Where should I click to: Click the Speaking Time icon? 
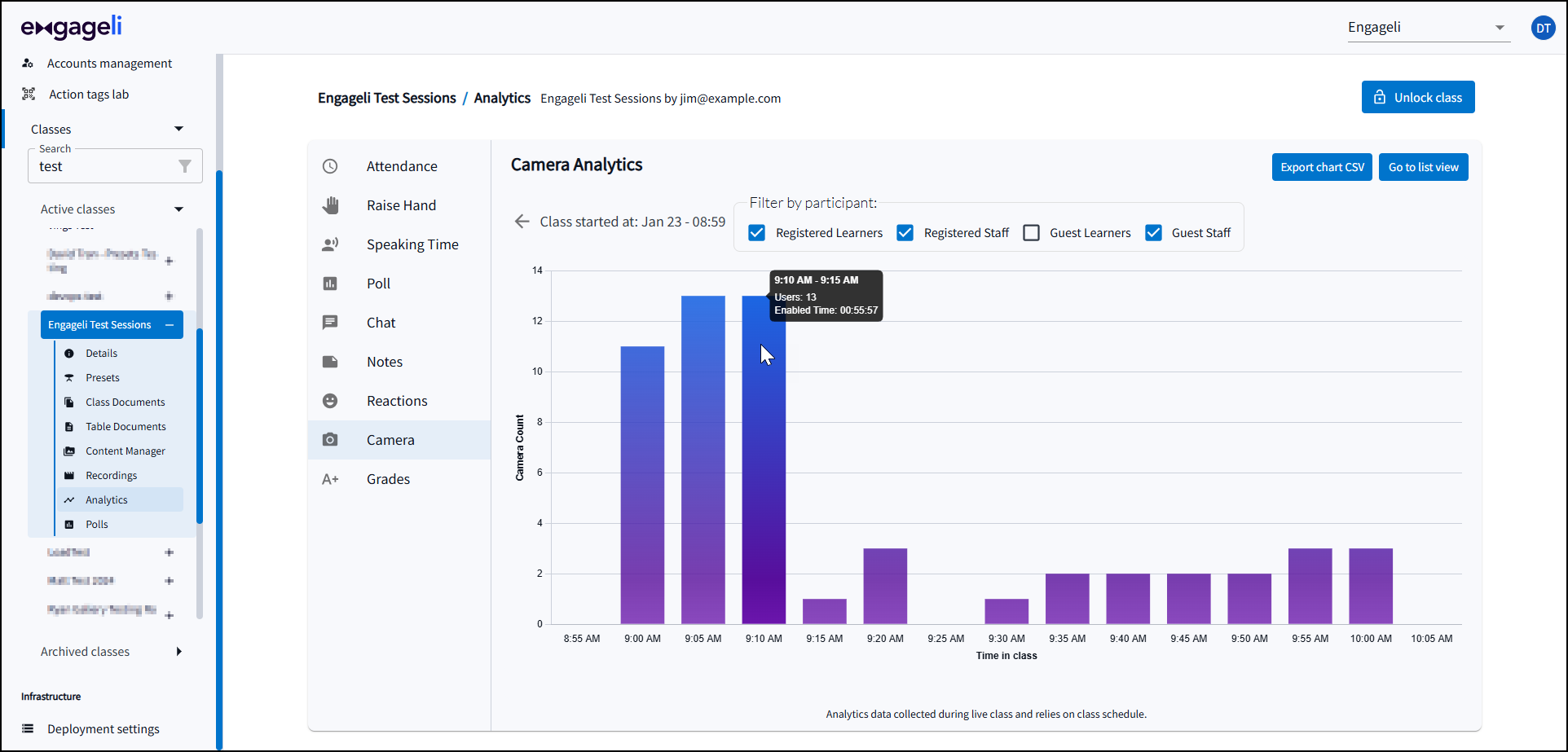330,244
